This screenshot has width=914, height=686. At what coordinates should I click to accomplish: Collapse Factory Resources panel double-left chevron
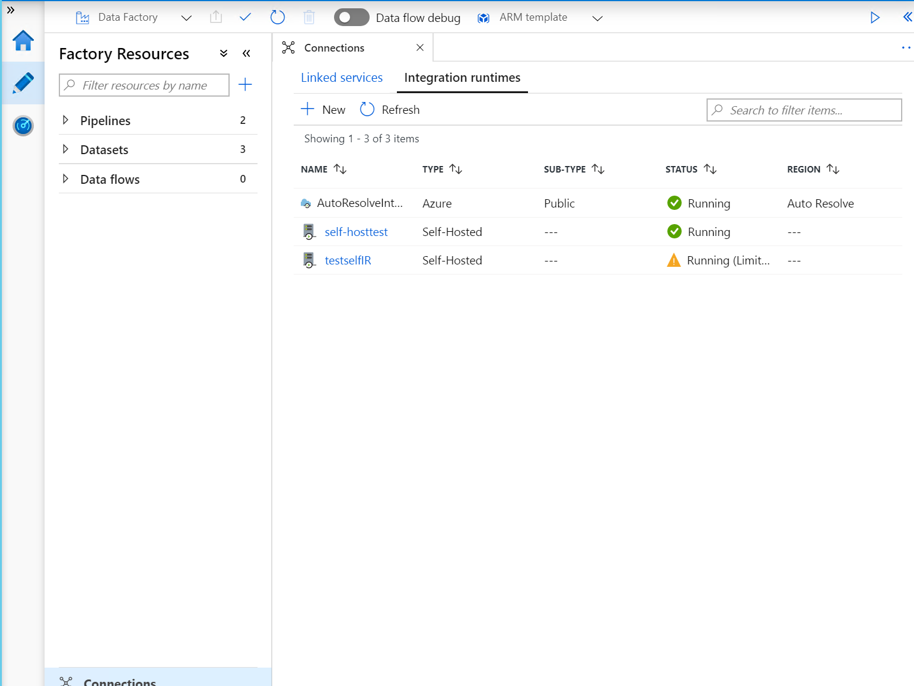247,54
